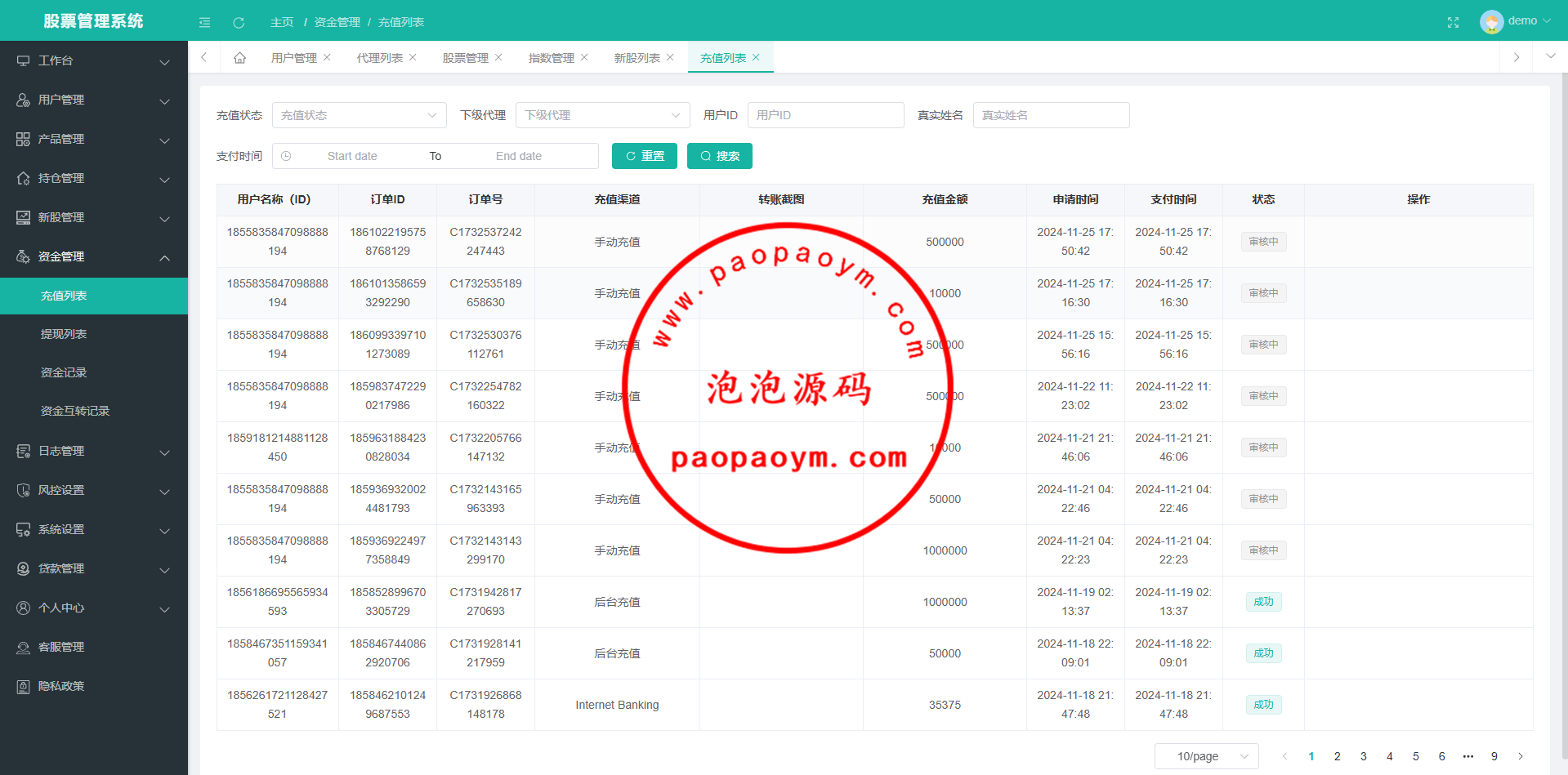Go to page 6
This screenshot has width=1568, height=775.
(x=1442, y=756)
